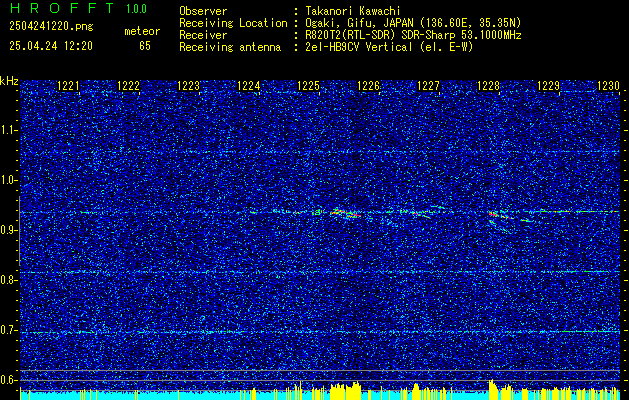
Task: Click the HROFFT program title
Action: [61, 8]
